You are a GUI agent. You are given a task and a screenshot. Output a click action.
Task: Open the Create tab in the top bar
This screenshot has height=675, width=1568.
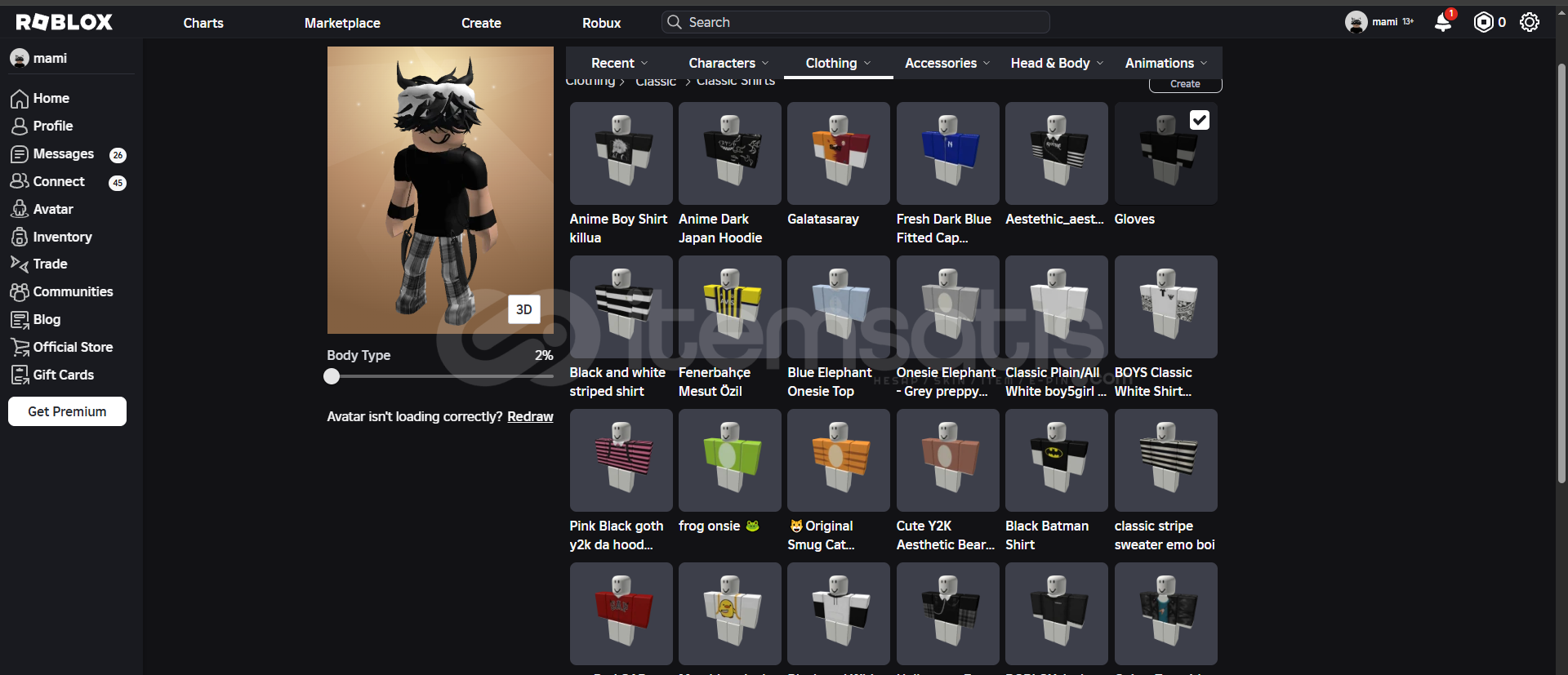point(481,23)
